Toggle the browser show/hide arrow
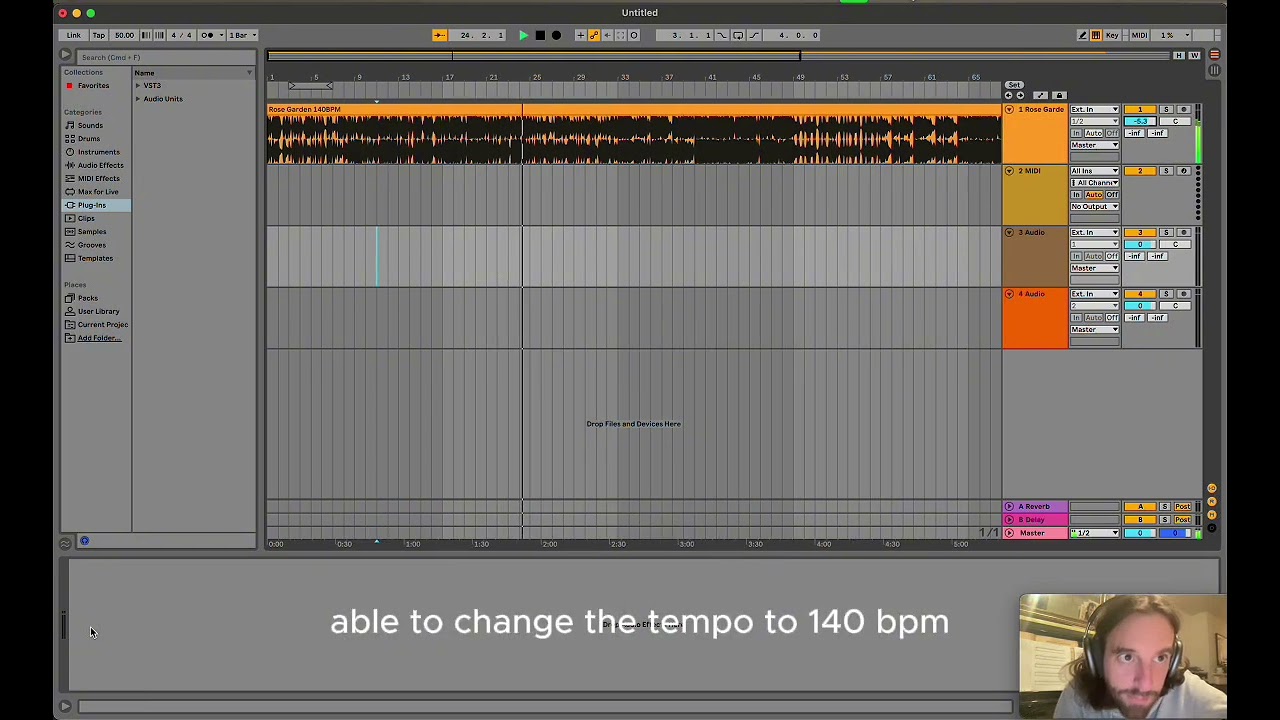The image size is (1280, 720). point(65,56)
